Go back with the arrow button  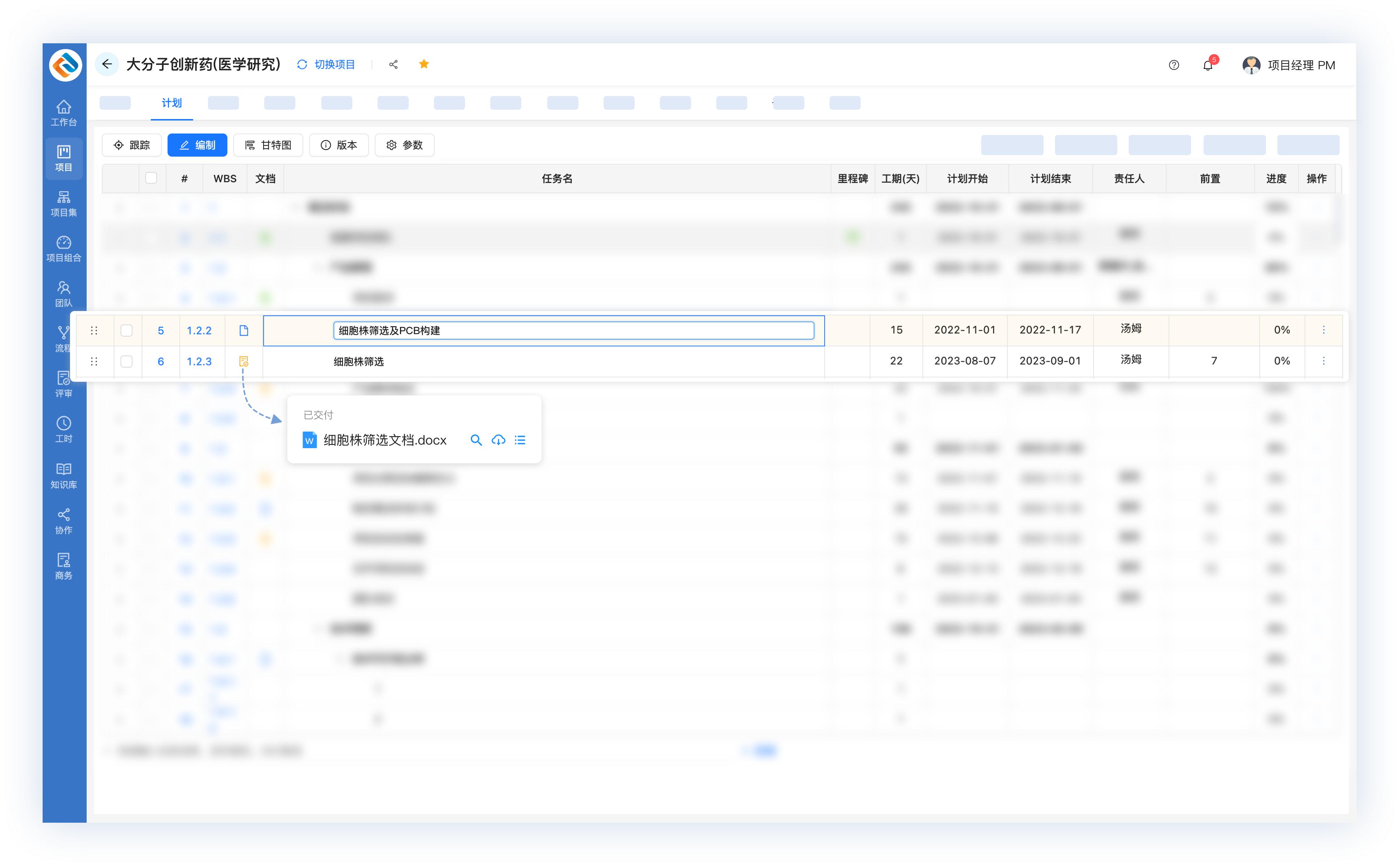106,64
